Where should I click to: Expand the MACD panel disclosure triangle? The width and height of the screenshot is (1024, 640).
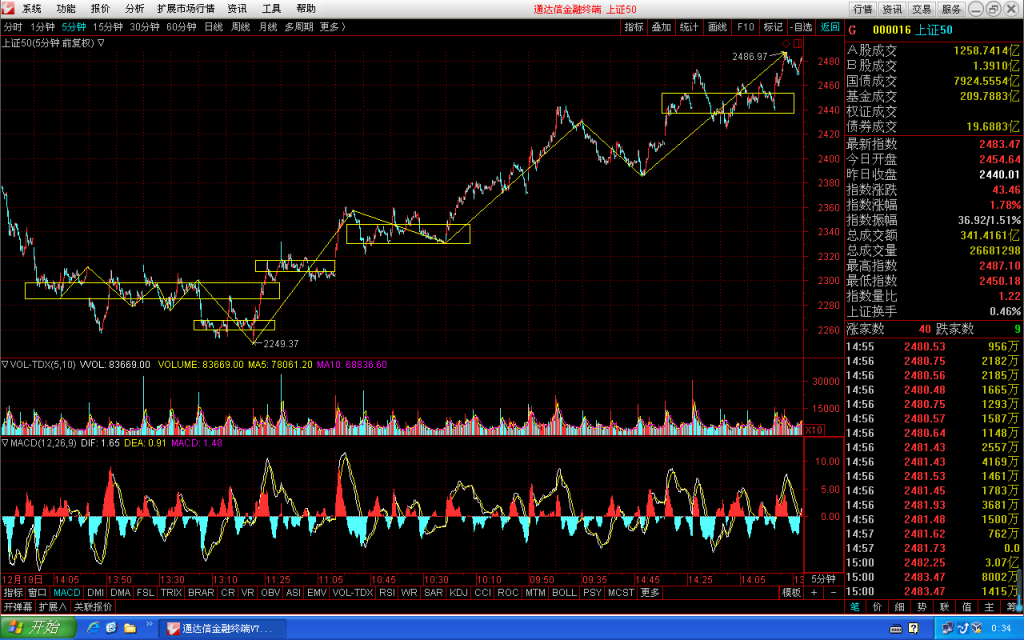tap(5, 443)
